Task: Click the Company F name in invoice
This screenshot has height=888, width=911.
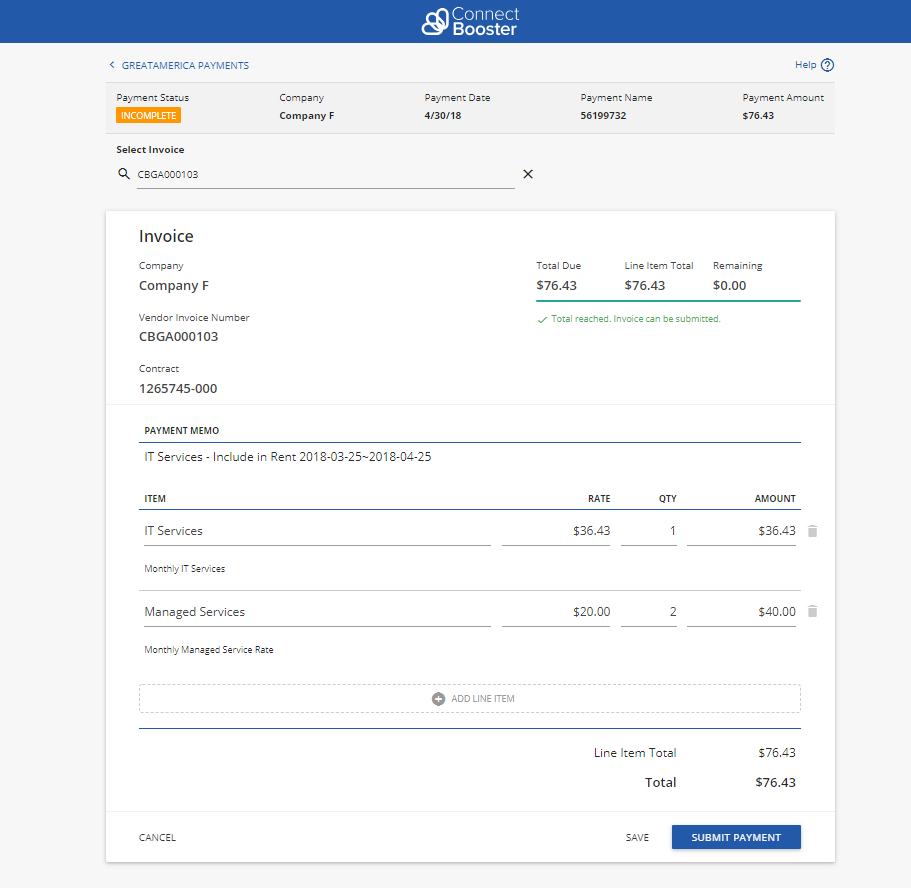Action: [x=174, y=286]
